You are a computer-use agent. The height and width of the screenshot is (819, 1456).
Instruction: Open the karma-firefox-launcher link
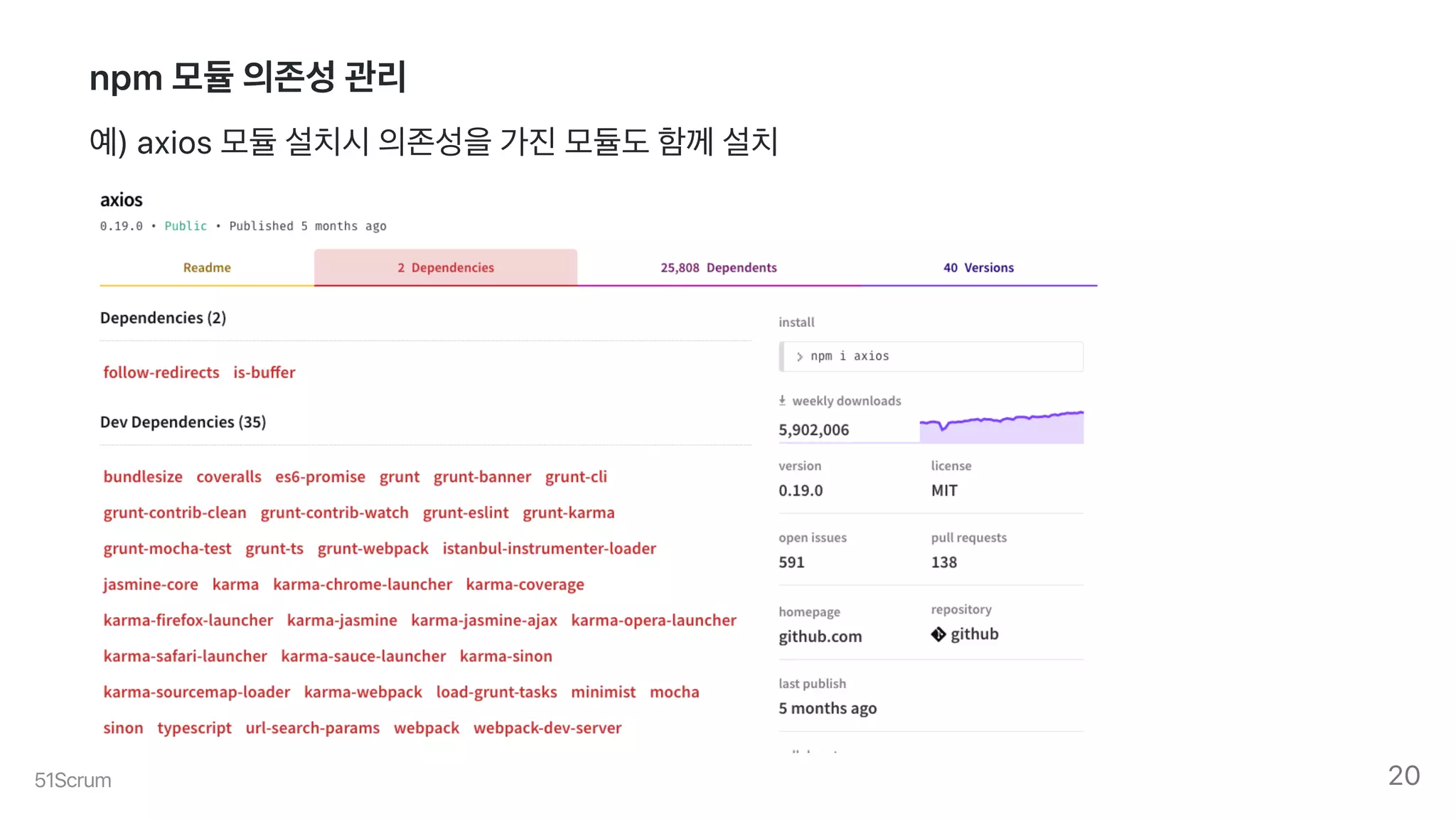coord(188,621)
